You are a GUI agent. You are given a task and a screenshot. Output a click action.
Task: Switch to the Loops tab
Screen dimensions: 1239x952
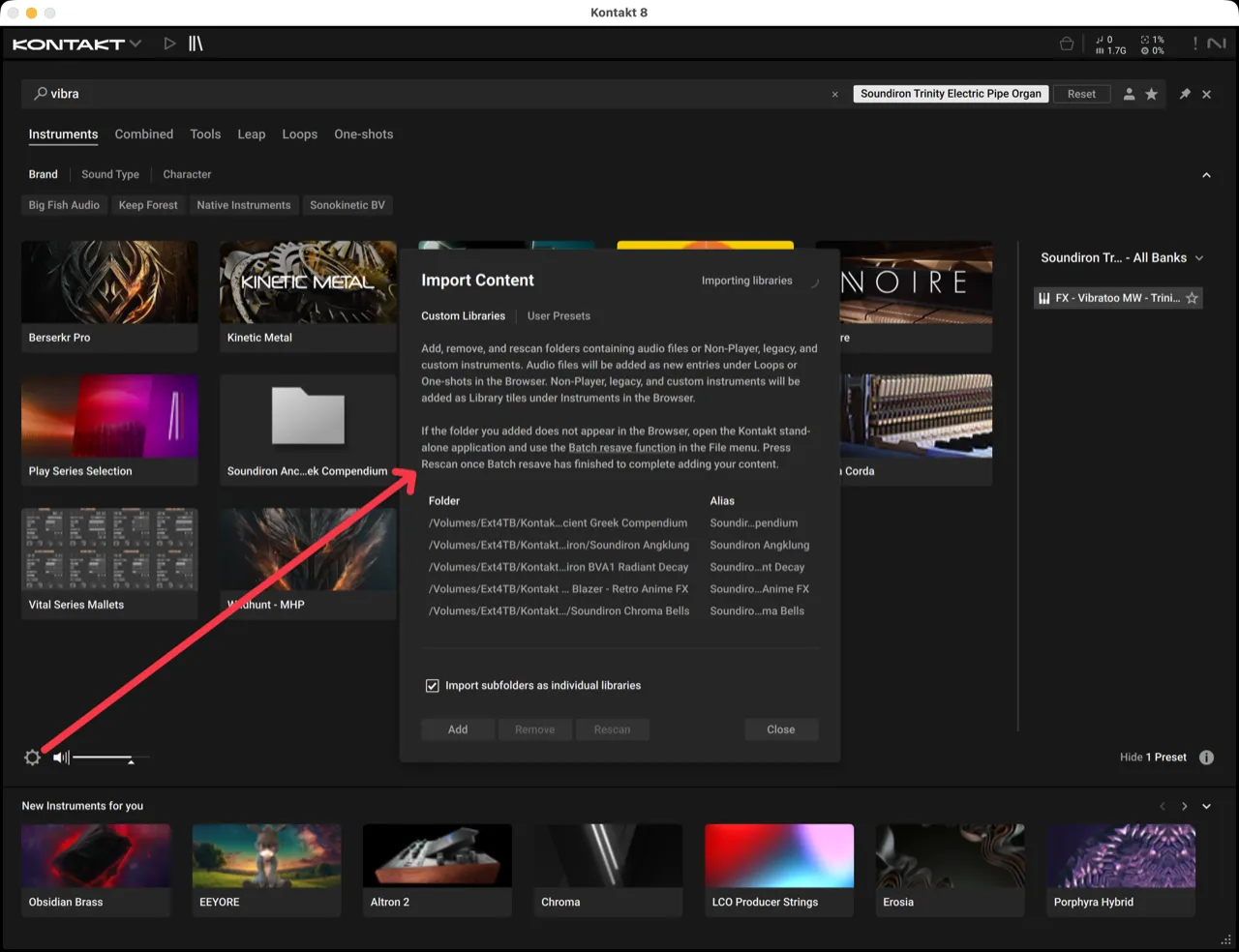point(299,134)
